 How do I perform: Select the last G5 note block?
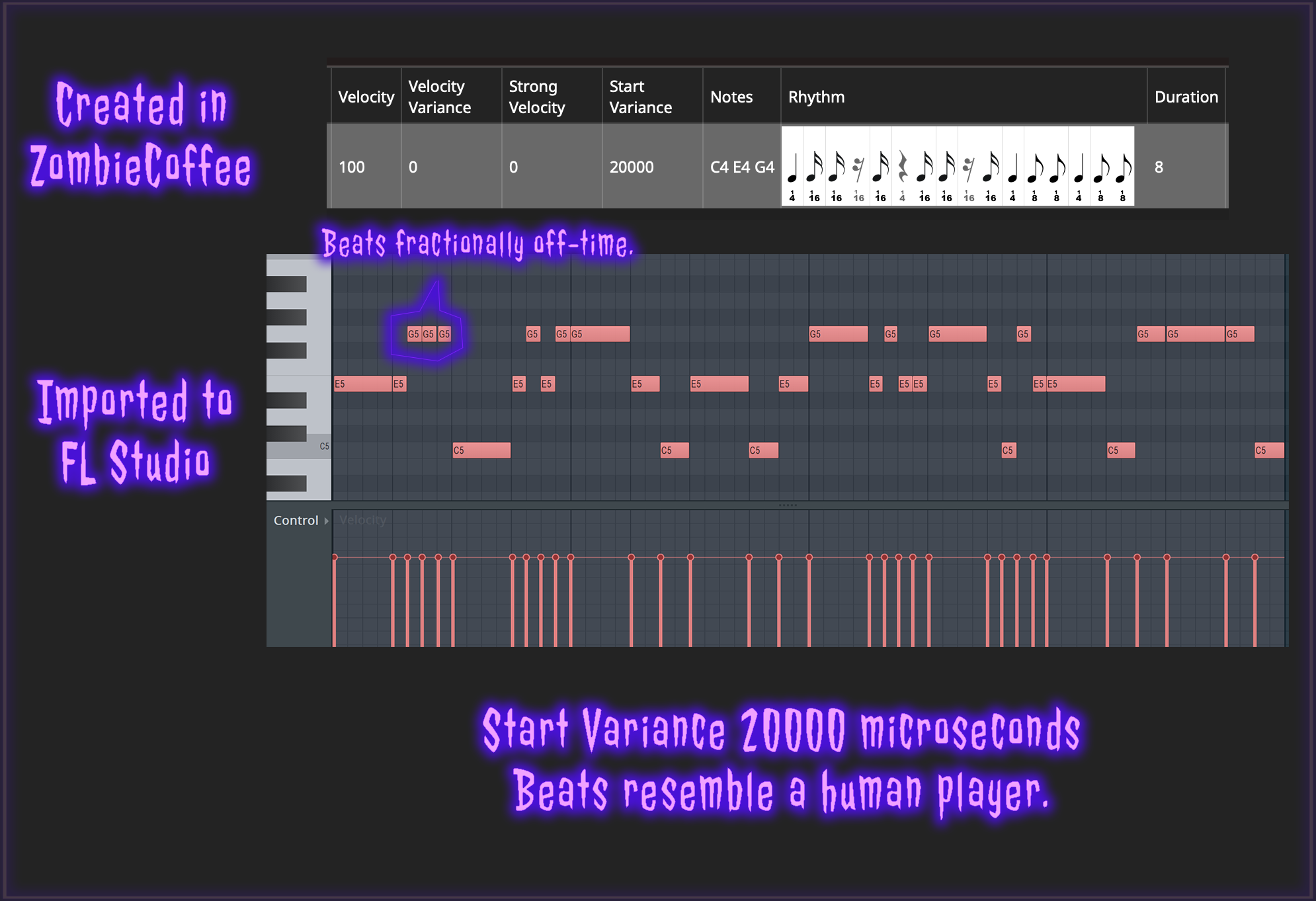tap(1240, 334)
